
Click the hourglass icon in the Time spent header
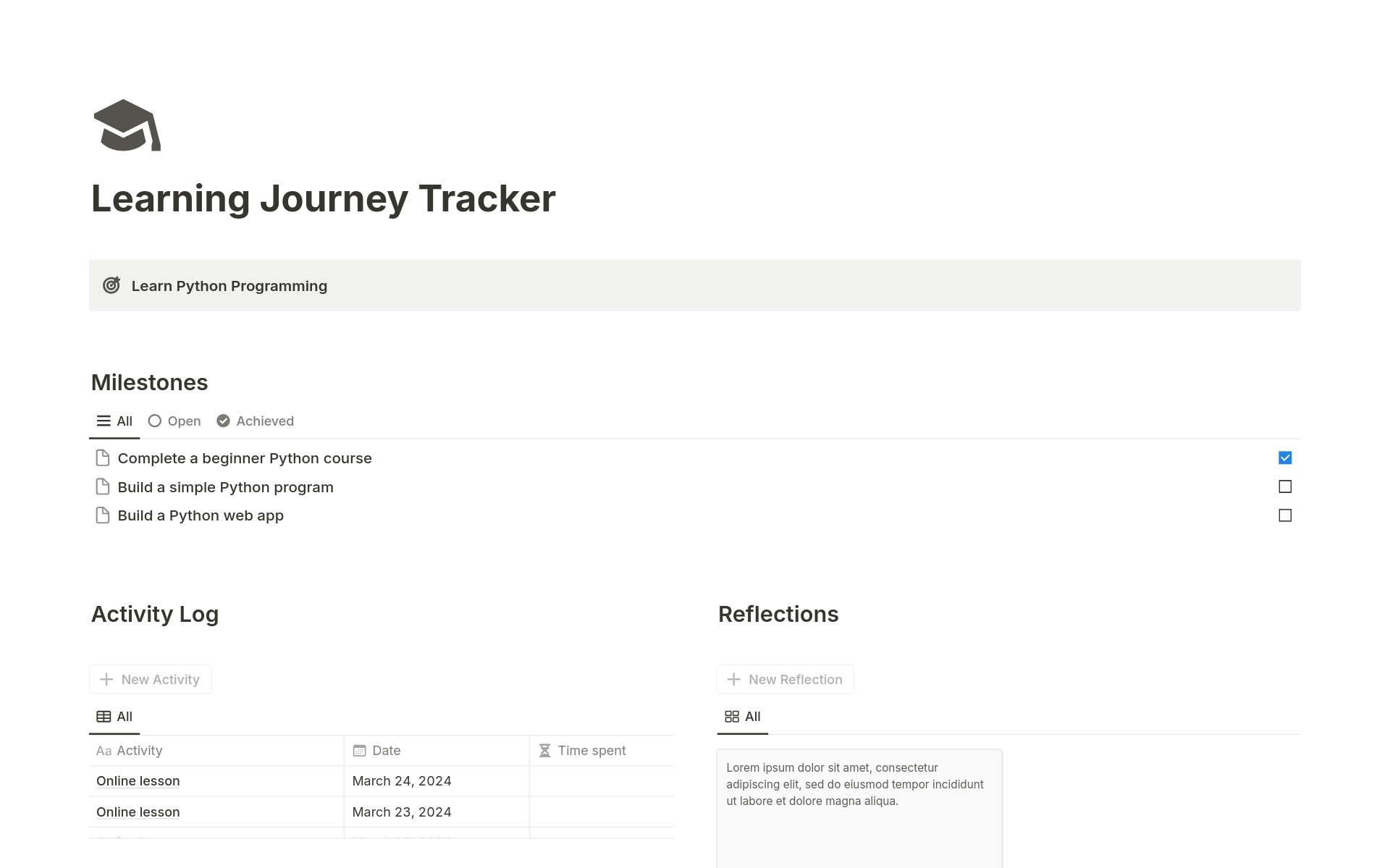click(x=544, y=750)
